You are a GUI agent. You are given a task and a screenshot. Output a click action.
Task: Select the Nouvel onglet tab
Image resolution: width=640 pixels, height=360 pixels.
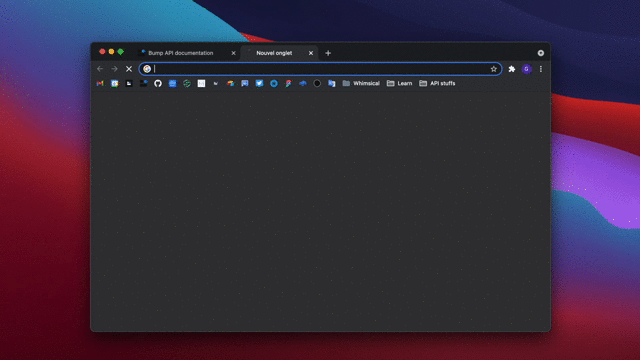[279, 53]
